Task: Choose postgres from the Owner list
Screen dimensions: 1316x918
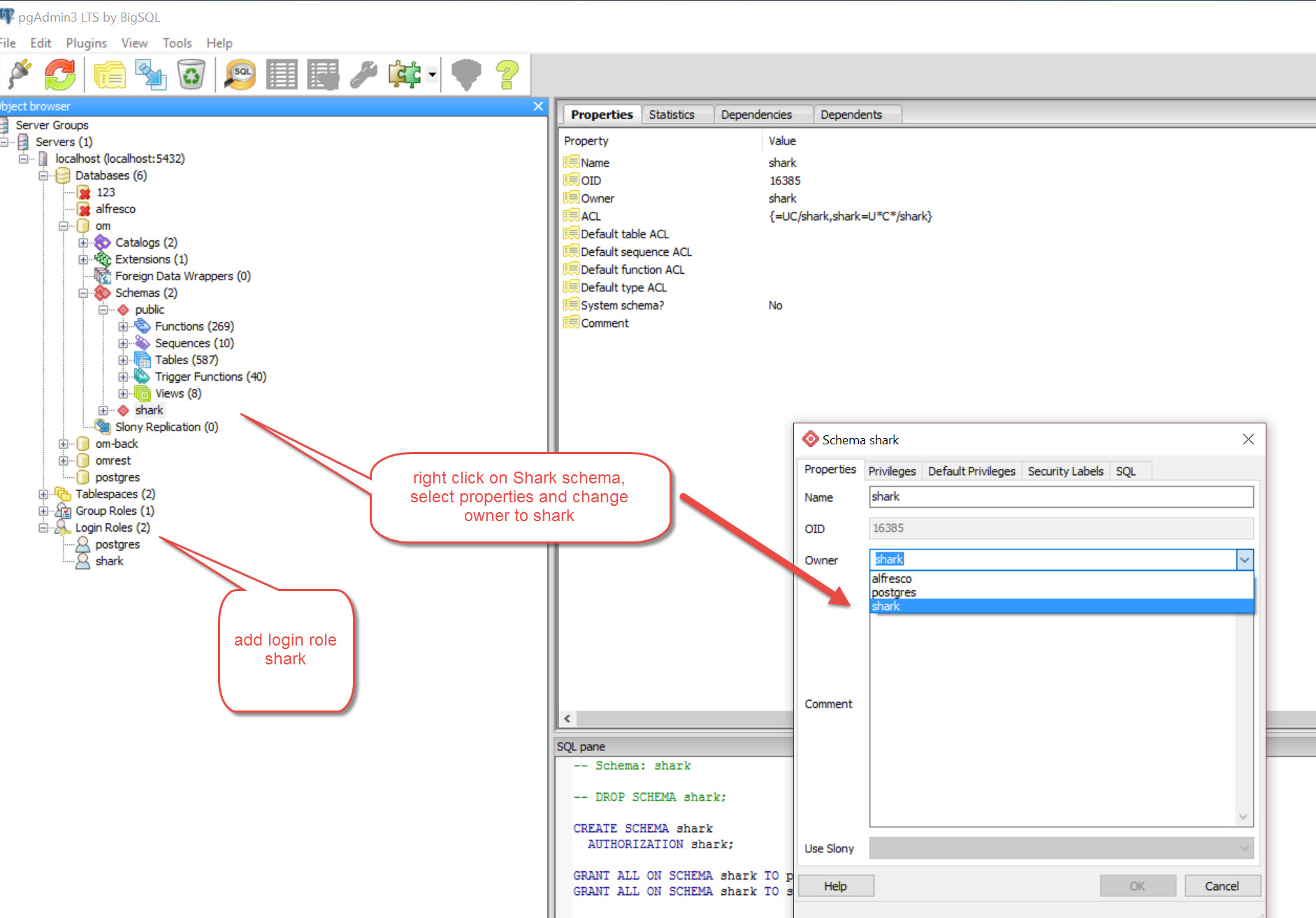Action: [x=893, y=592]
